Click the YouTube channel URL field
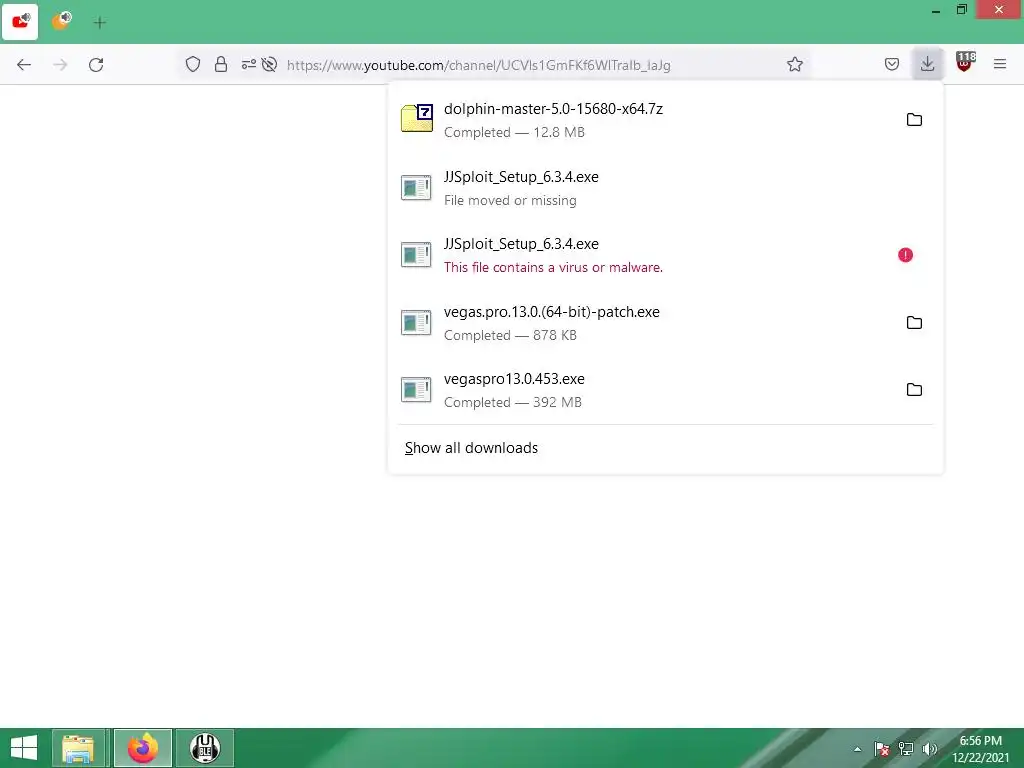The width and height of the screenshot is (1024, 768). point(479,65)
